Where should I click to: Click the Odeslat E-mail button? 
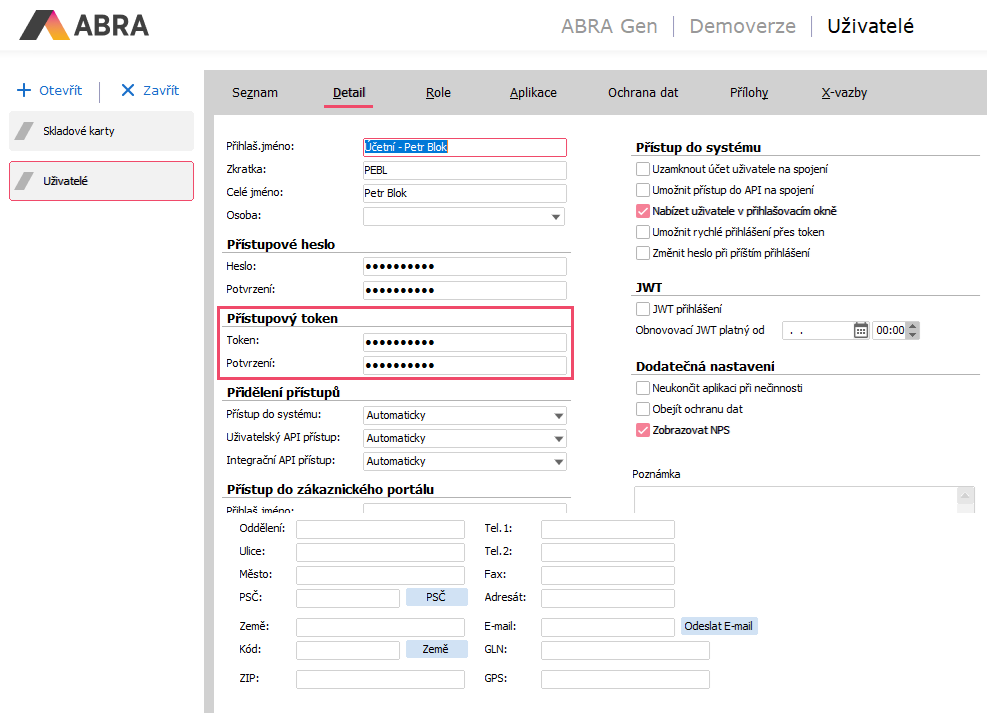[x=719, y=626]
